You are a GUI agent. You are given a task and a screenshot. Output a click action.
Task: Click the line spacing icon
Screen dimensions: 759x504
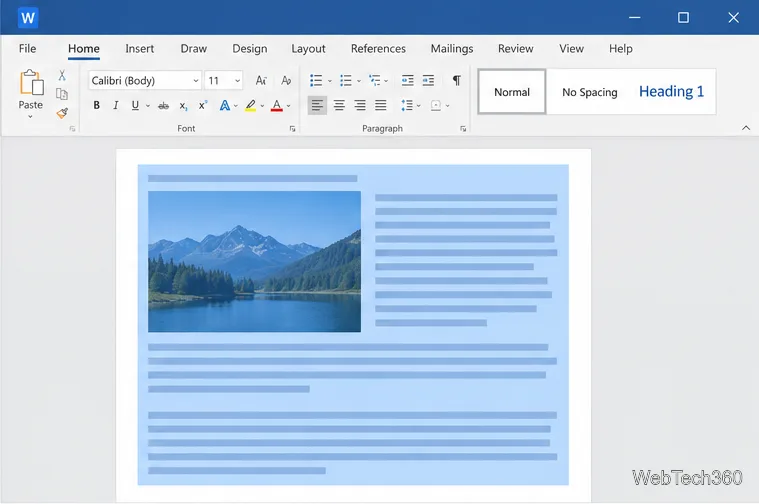407,105
